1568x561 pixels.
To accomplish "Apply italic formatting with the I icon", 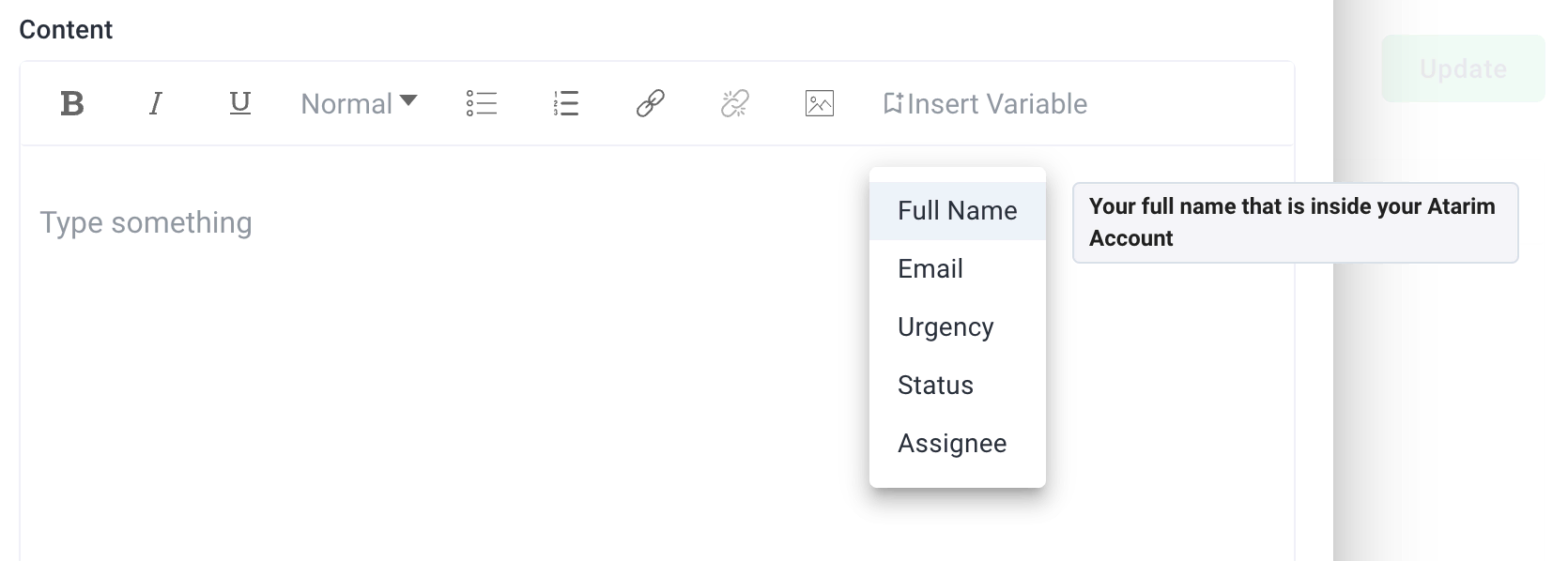I will point(156,103).
